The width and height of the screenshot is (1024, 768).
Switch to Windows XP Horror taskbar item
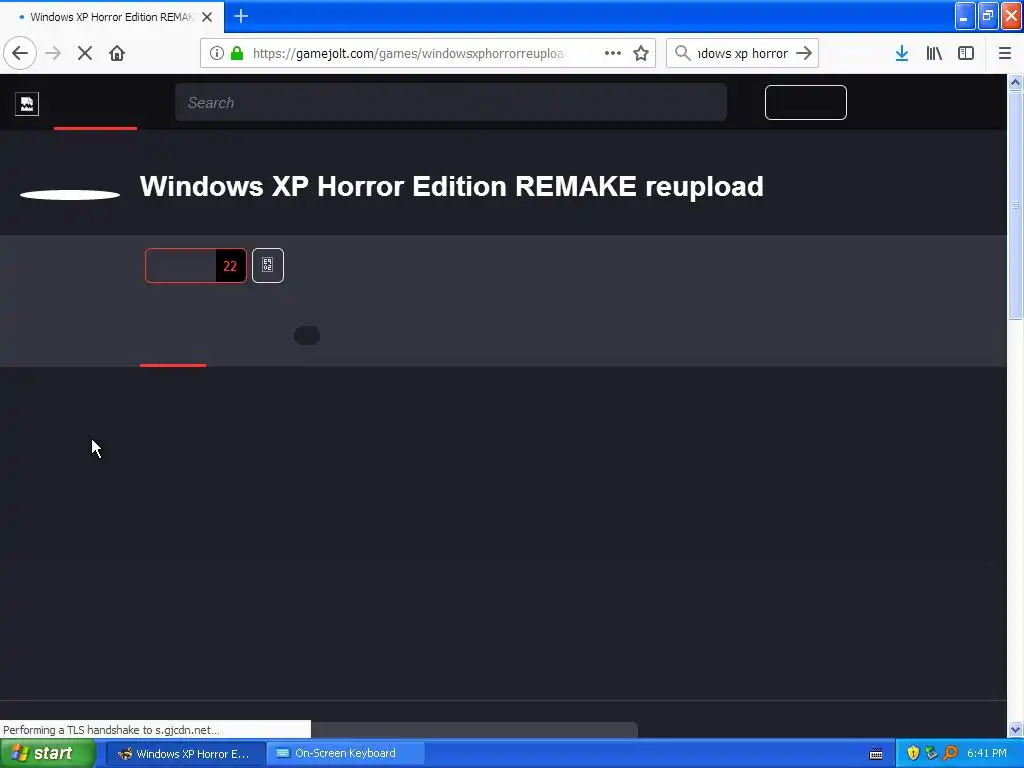[185, 753]
